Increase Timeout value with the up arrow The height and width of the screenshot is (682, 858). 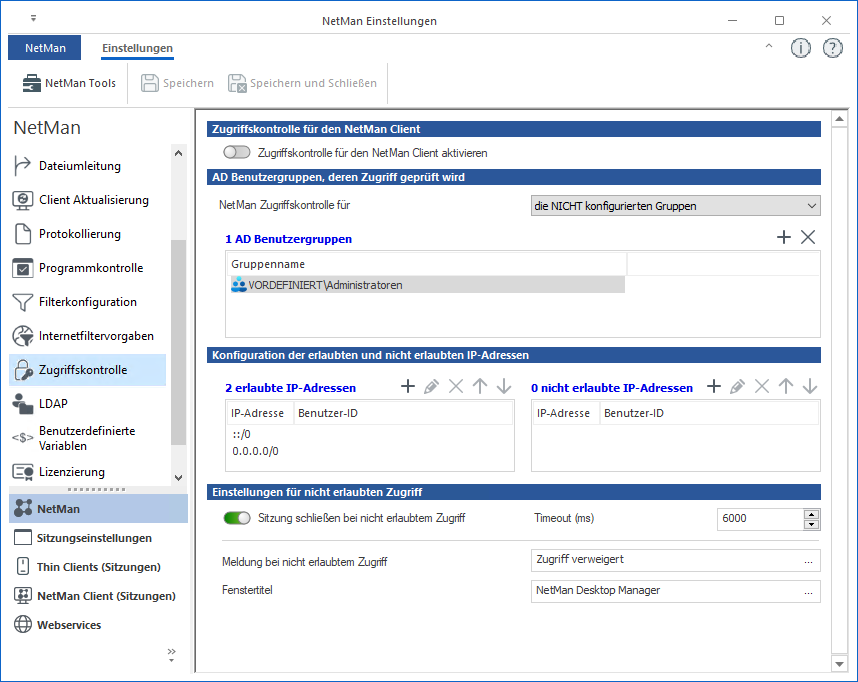click(812, 514)
